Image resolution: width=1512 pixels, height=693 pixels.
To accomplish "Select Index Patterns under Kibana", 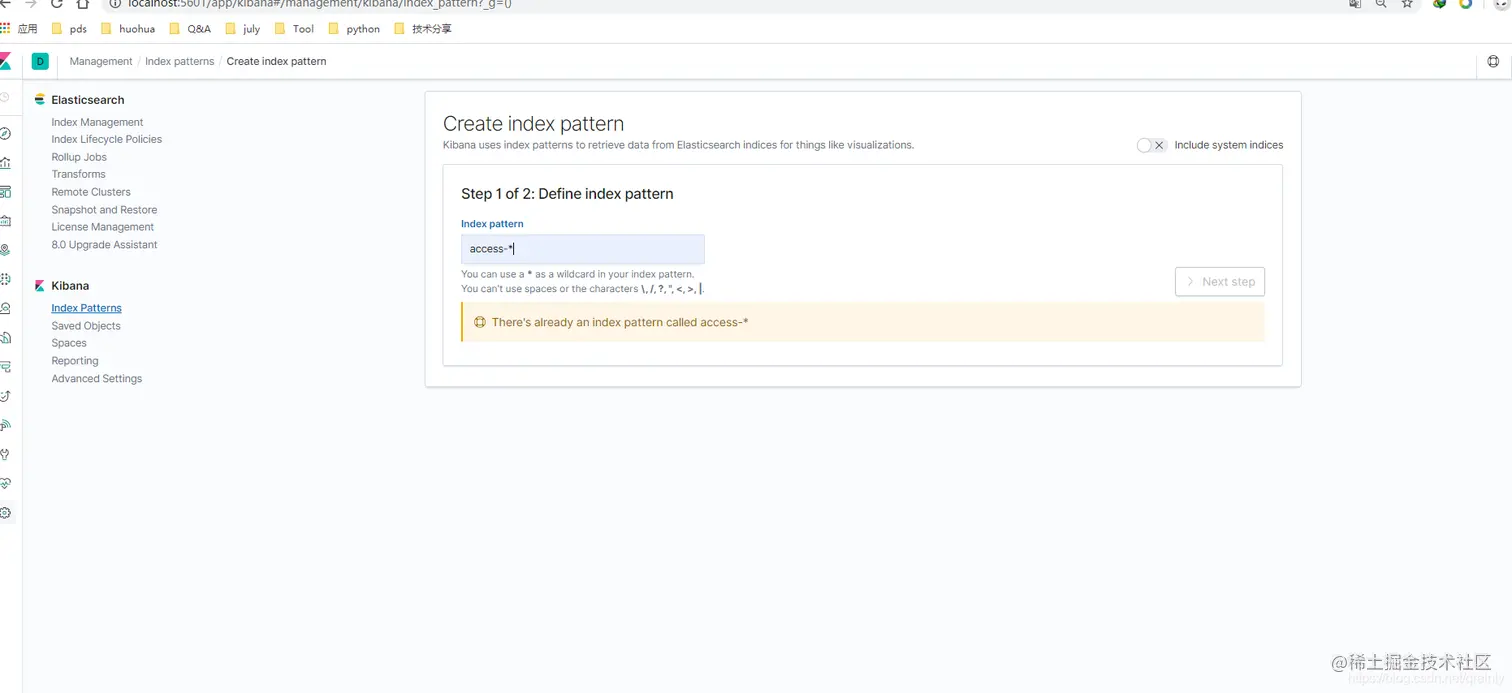I will pyautogui.click(x=86, y=308).
